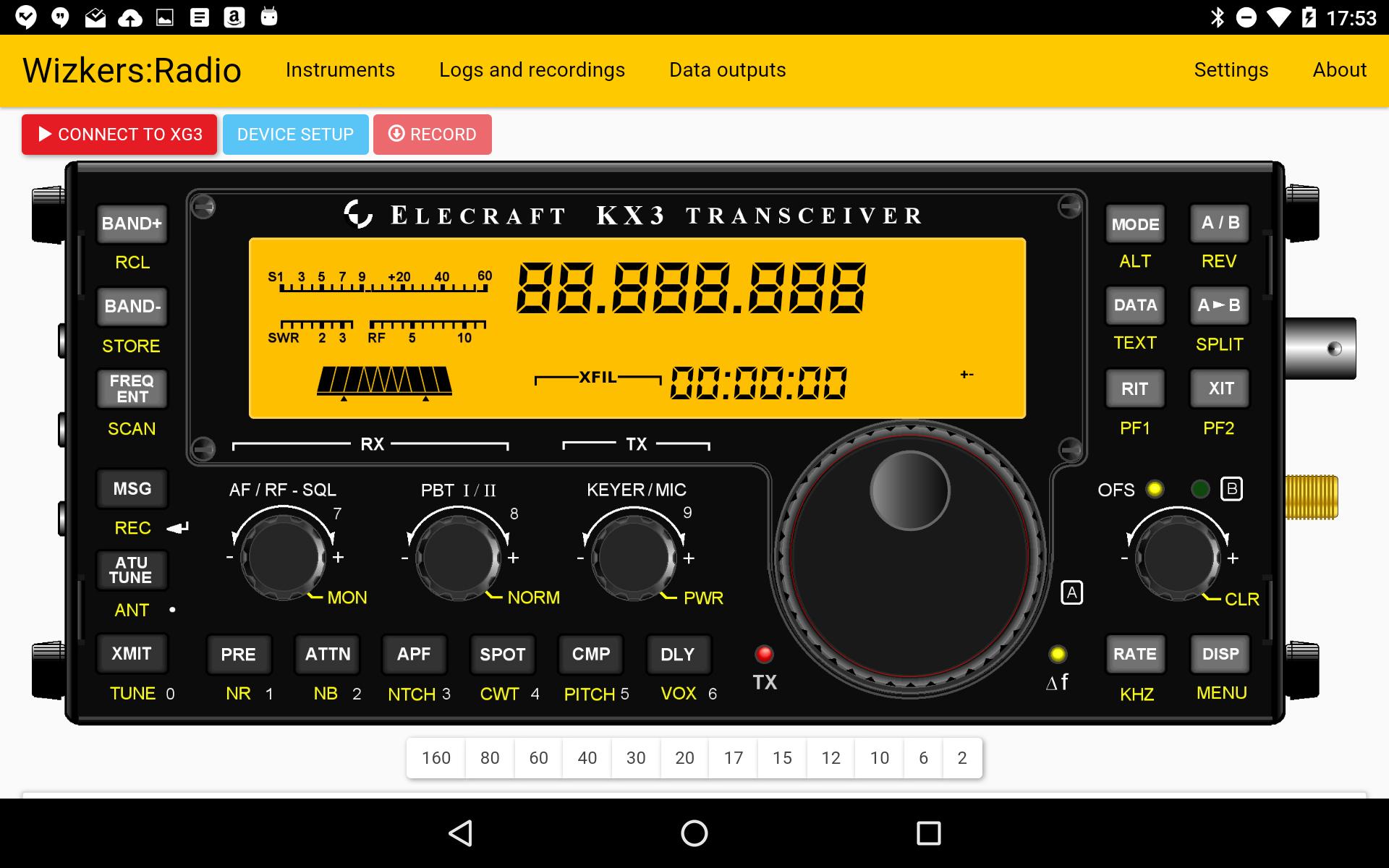The height and width of the screenshot is (868, 1389).
Task: Tap Android recent apps button
Action: 928,833
